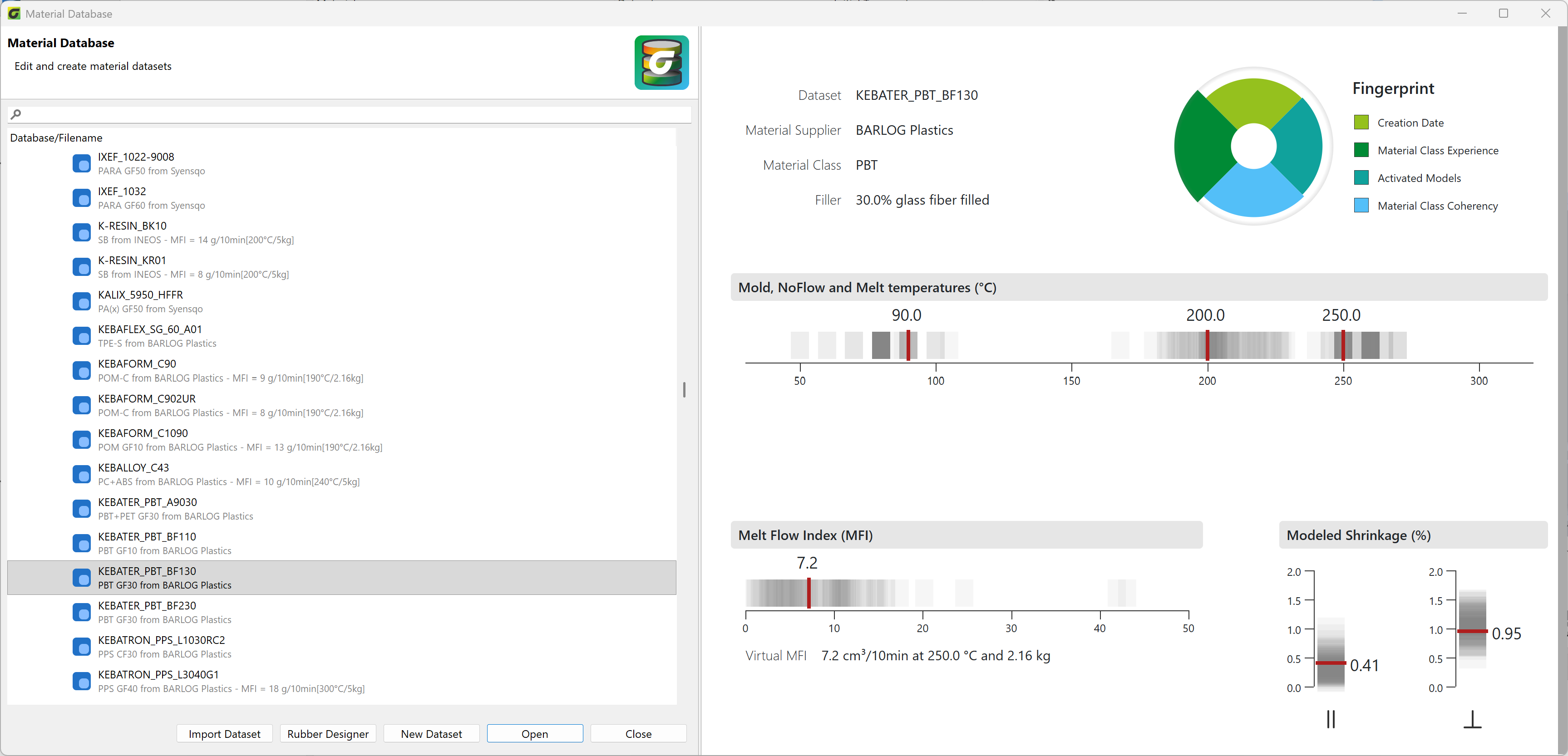Click the parallel shrinkage symbol
This screenshot has height=756, width=1568.
[x=1331, y=719]
